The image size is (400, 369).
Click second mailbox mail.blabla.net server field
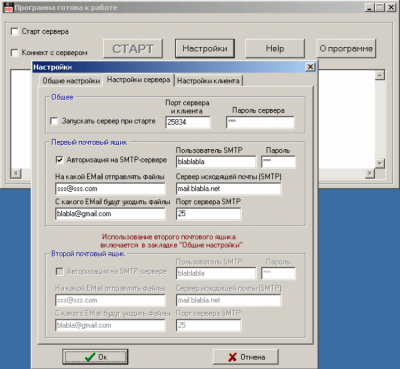coord(228,300)
